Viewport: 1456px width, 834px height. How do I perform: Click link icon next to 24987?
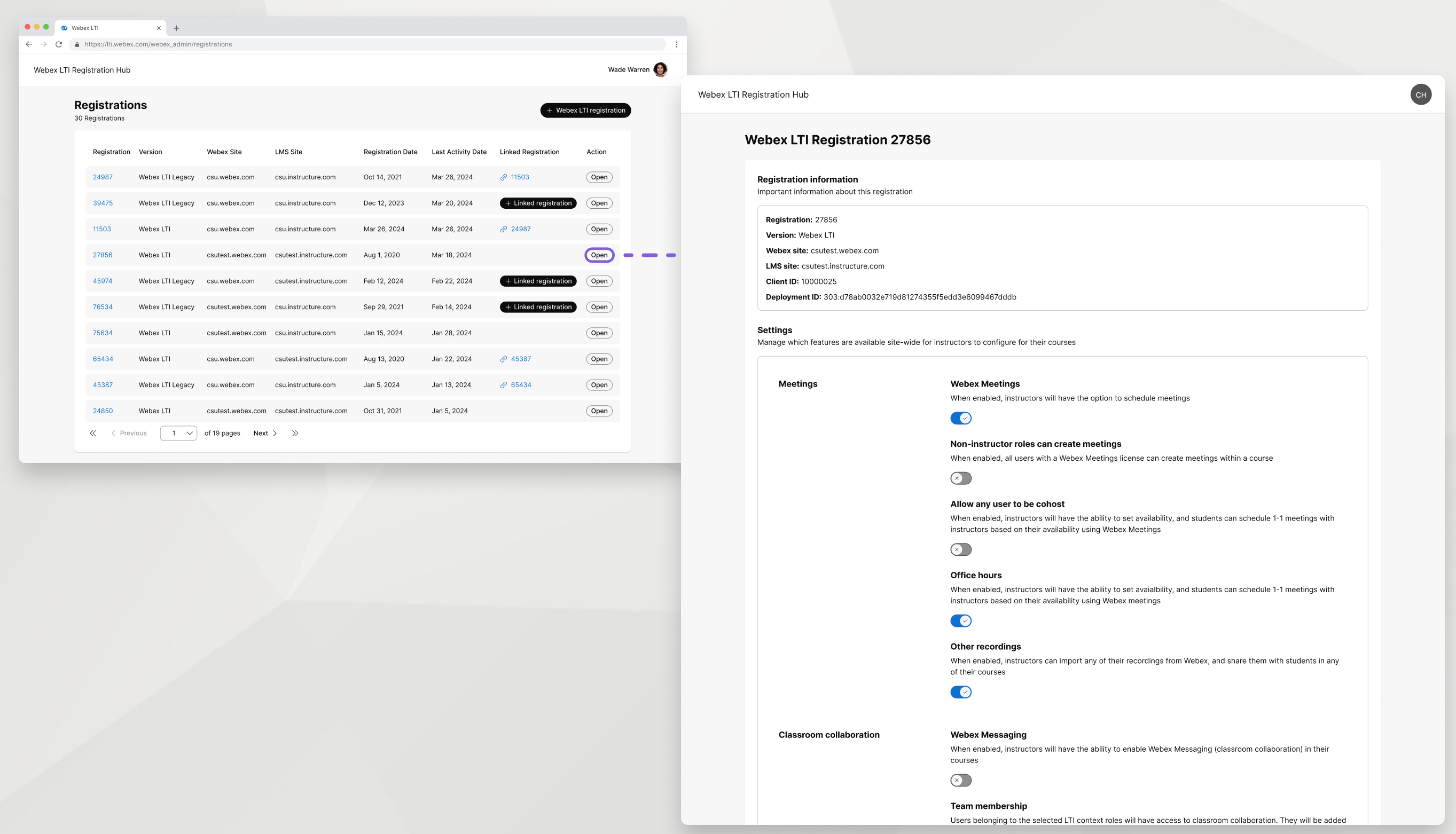tap(504, 229)
